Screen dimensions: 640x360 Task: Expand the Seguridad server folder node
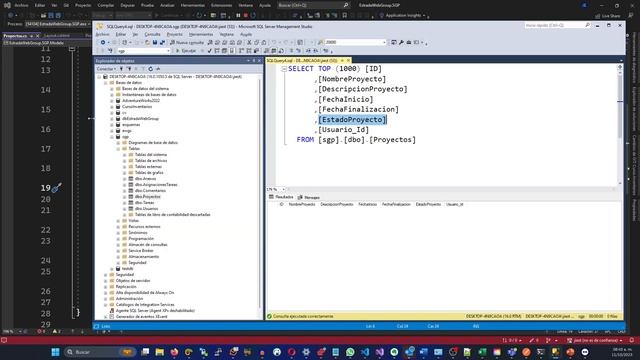pyautogui.click(x=105, y=275)
